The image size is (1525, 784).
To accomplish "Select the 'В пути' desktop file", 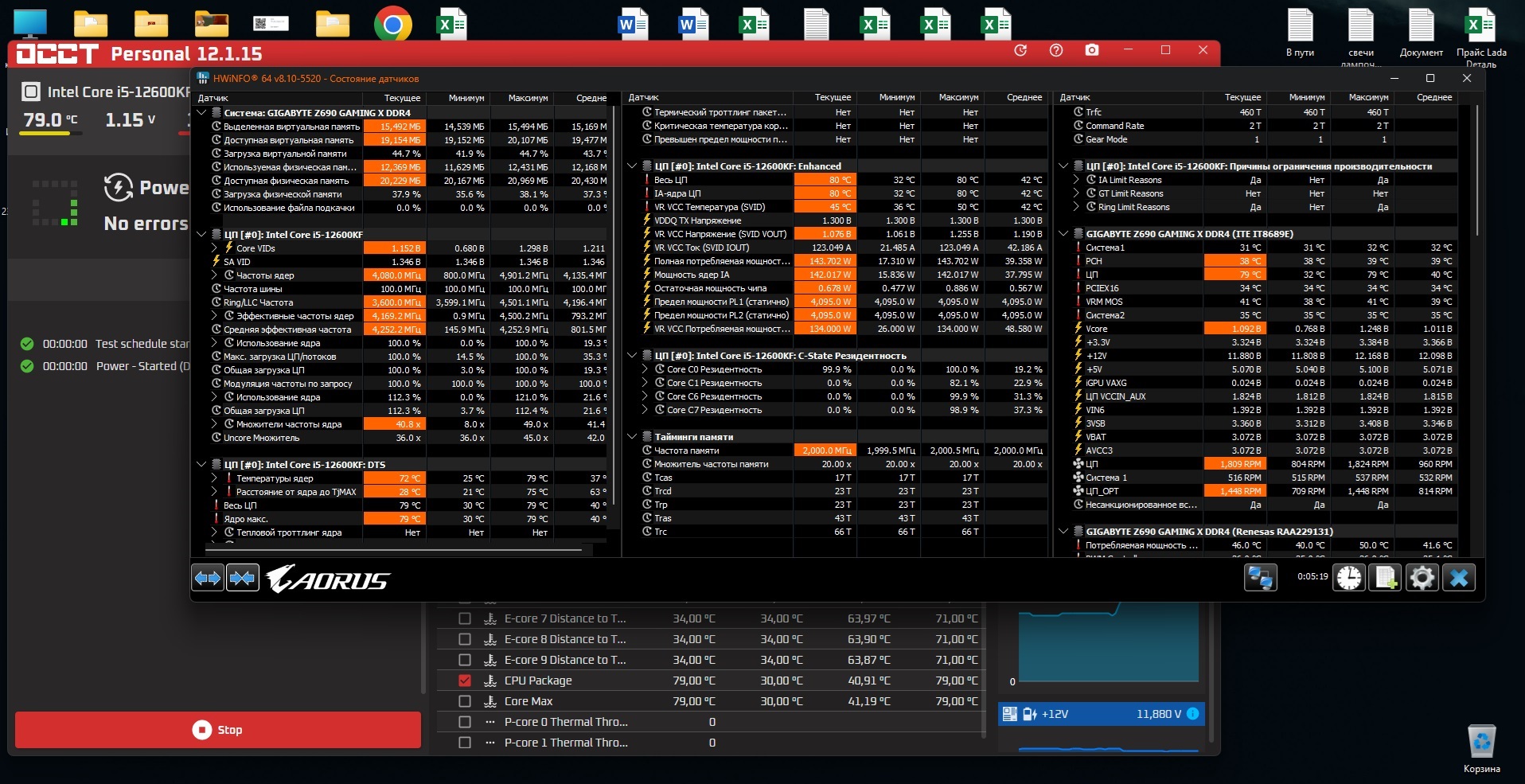I will click(x=1300, y=33).
